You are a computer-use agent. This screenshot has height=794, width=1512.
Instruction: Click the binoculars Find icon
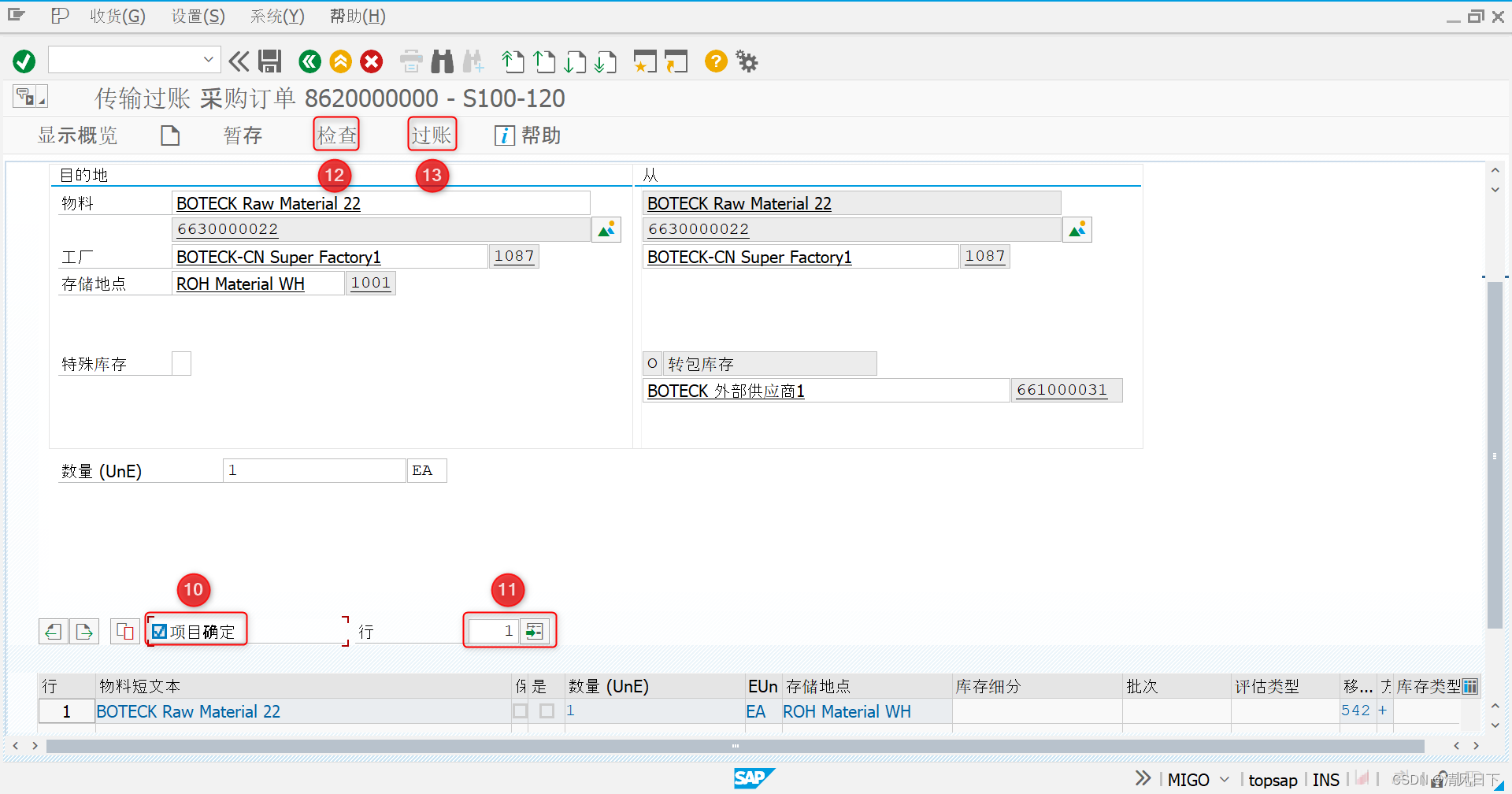[x=443, y=61]
